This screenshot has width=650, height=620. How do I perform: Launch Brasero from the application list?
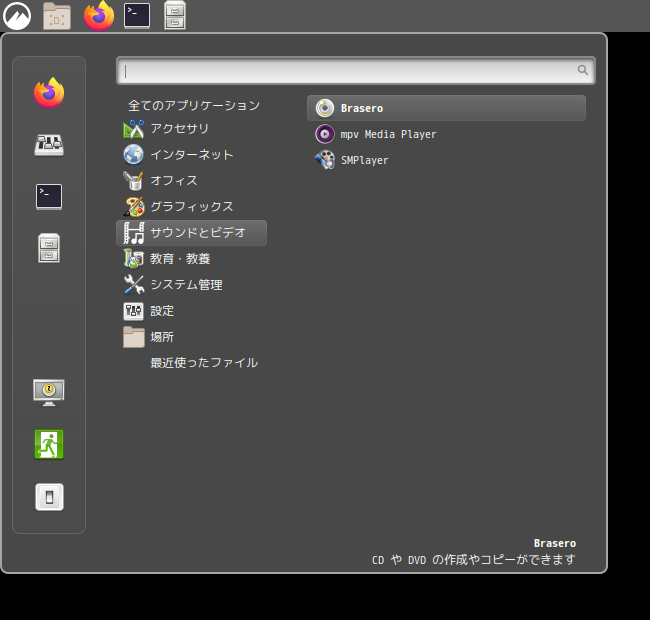446,108
